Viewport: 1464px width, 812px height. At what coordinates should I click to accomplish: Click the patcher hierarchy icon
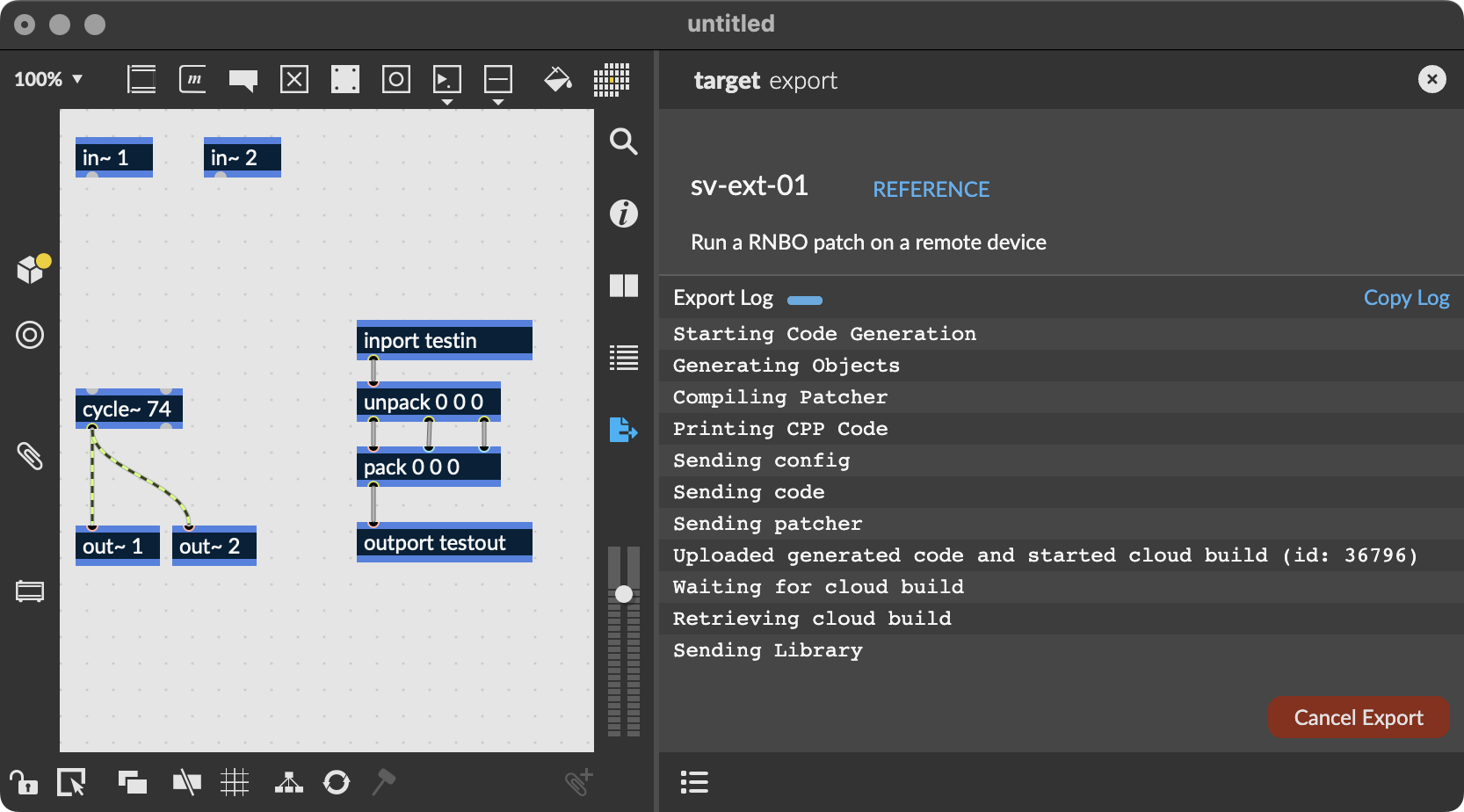click(x=289, y=782)
